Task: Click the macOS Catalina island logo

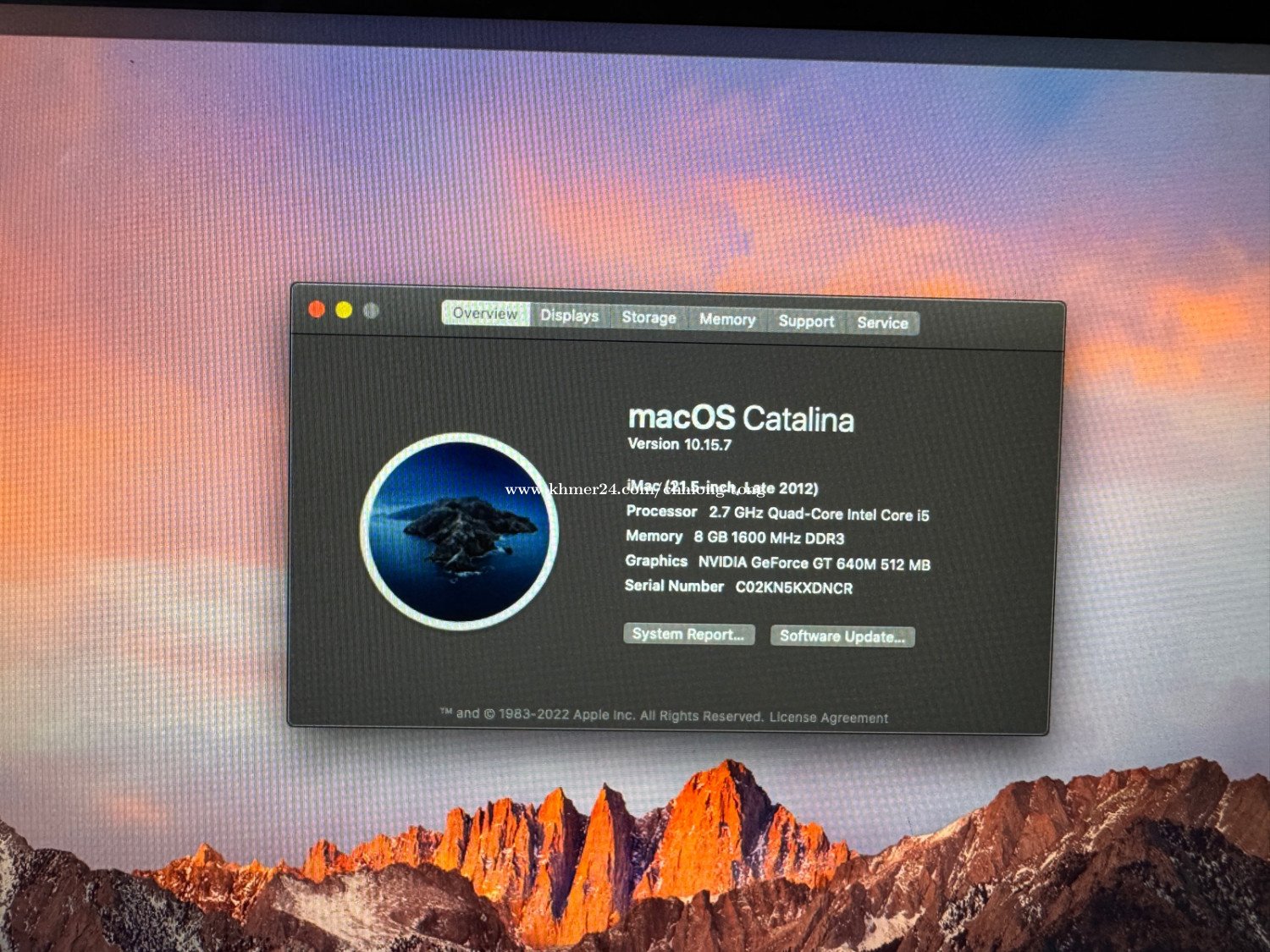Action: [x=460, y=531]
